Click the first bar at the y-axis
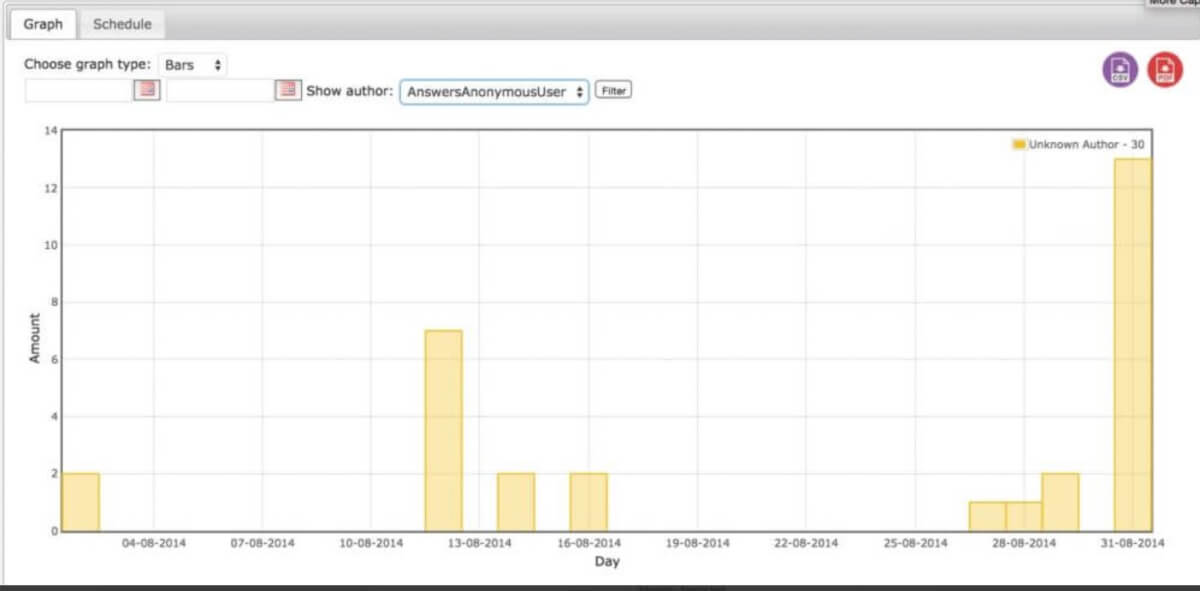Viewport: 1200px width, 591px height. coord(81,502)
